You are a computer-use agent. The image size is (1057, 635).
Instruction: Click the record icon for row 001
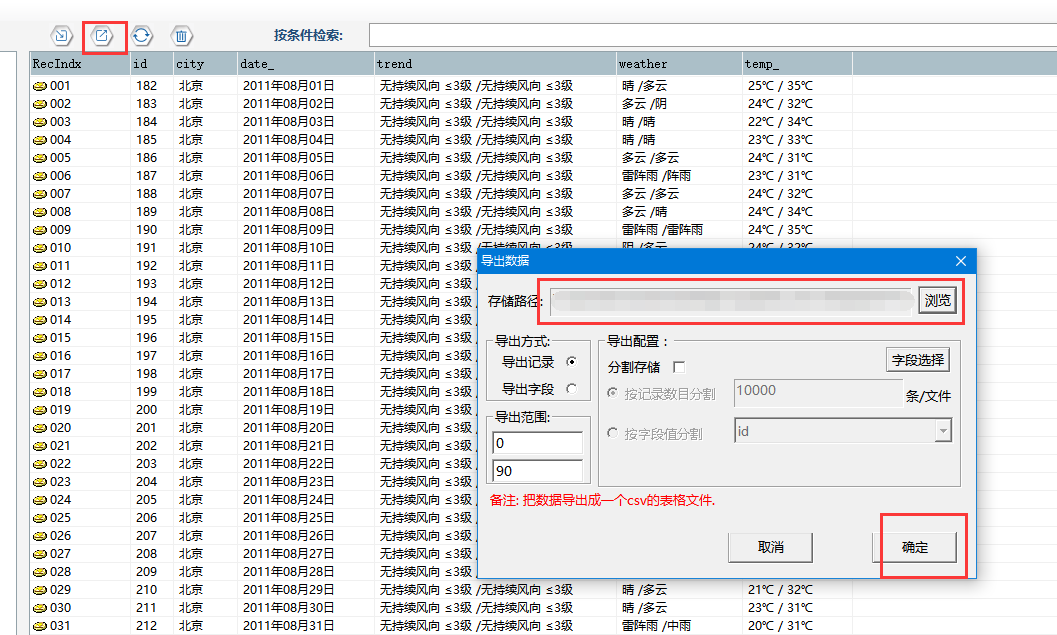[40, 86]
